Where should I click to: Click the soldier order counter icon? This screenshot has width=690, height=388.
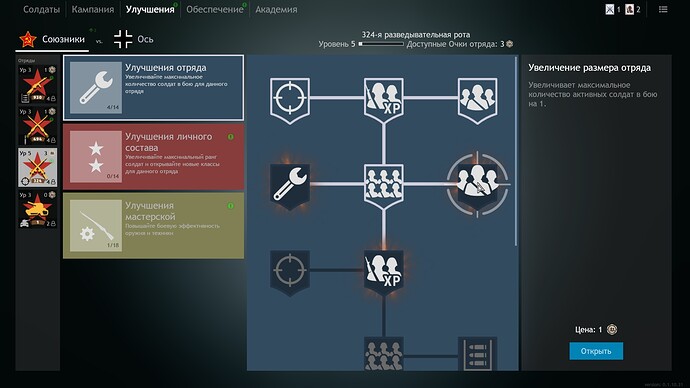click(x=629, y=9)
